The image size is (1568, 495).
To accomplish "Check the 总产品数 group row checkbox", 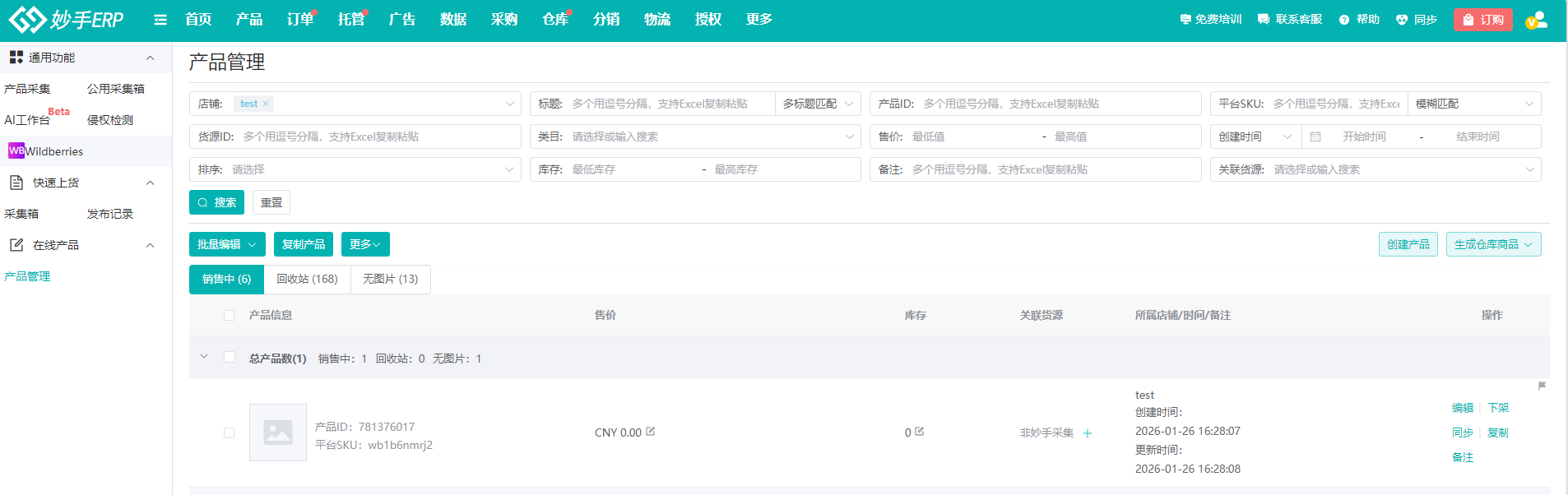I will point(230,358).
